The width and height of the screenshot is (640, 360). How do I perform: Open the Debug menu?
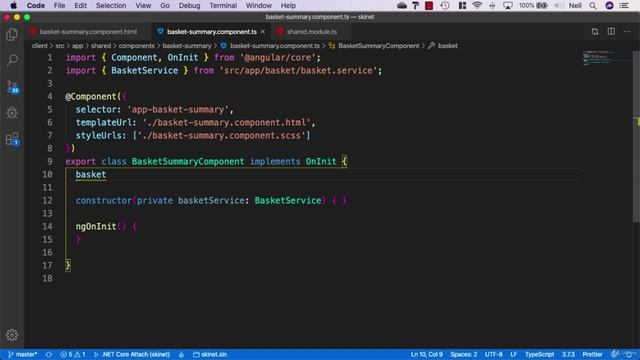point(189,5)
